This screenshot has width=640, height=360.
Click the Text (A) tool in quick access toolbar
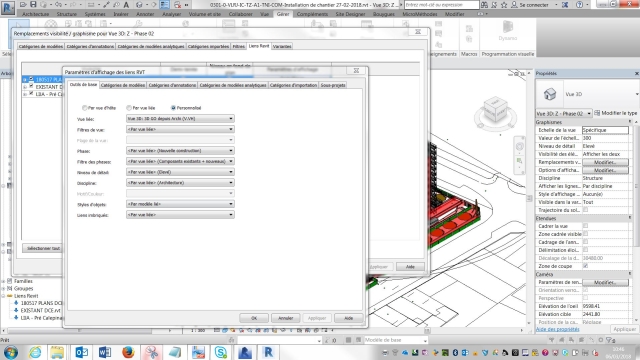pyautogui.click(x=126, y=4)
